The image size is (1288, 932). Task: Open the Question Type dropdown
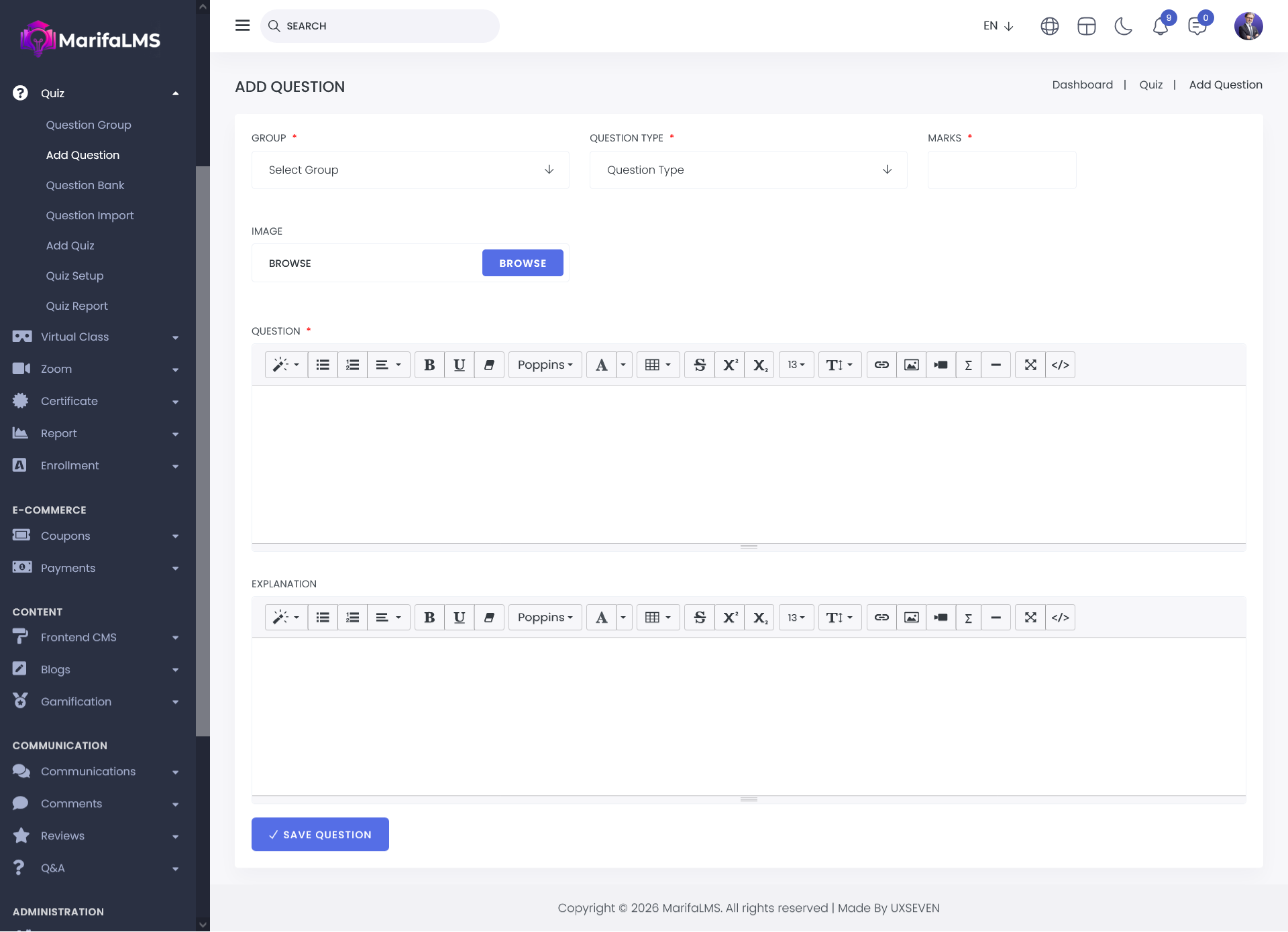(748, 170)
